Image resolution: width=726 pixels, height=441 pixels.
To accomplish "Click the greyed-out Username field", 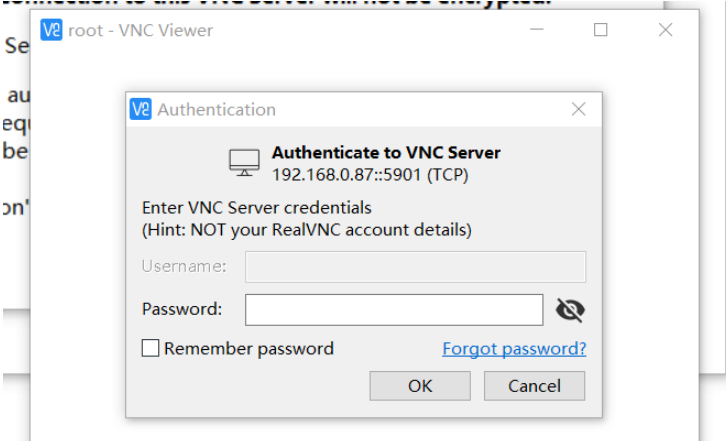I will tap(415, 267).
